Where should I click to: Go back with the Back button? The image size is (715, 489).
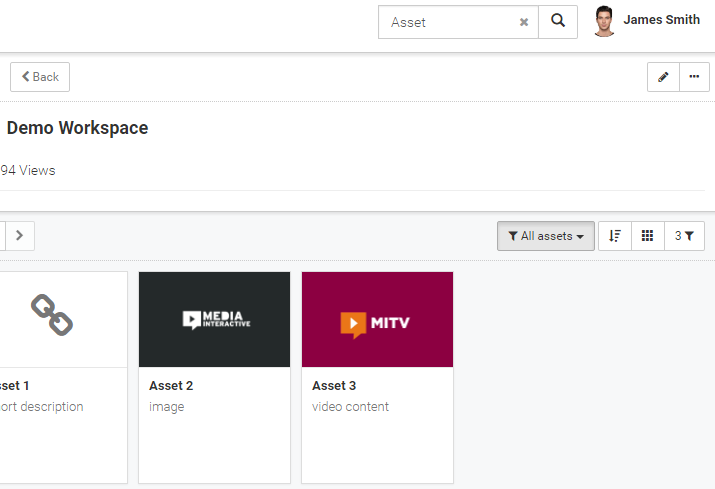click(x=40, y=77)
